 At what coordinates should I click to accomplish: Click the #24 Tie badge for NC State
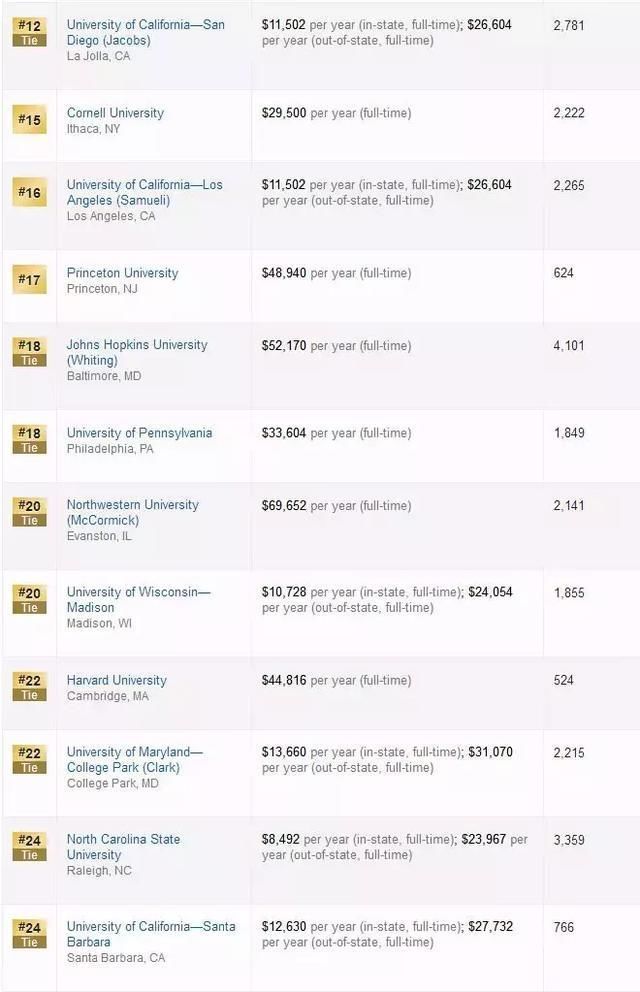click(x=29, y=846)
